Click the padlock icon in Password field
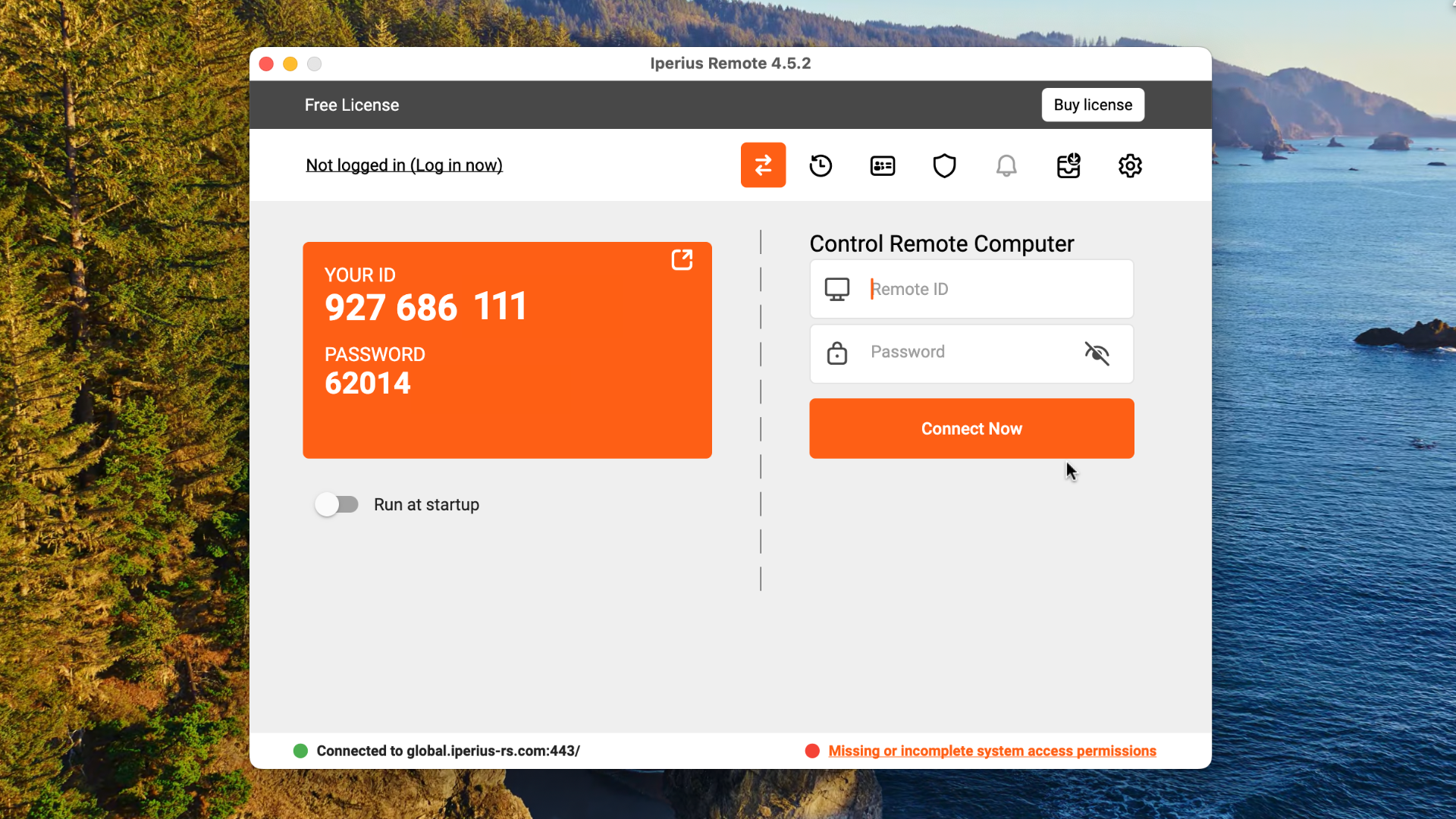 click(837, 353)
